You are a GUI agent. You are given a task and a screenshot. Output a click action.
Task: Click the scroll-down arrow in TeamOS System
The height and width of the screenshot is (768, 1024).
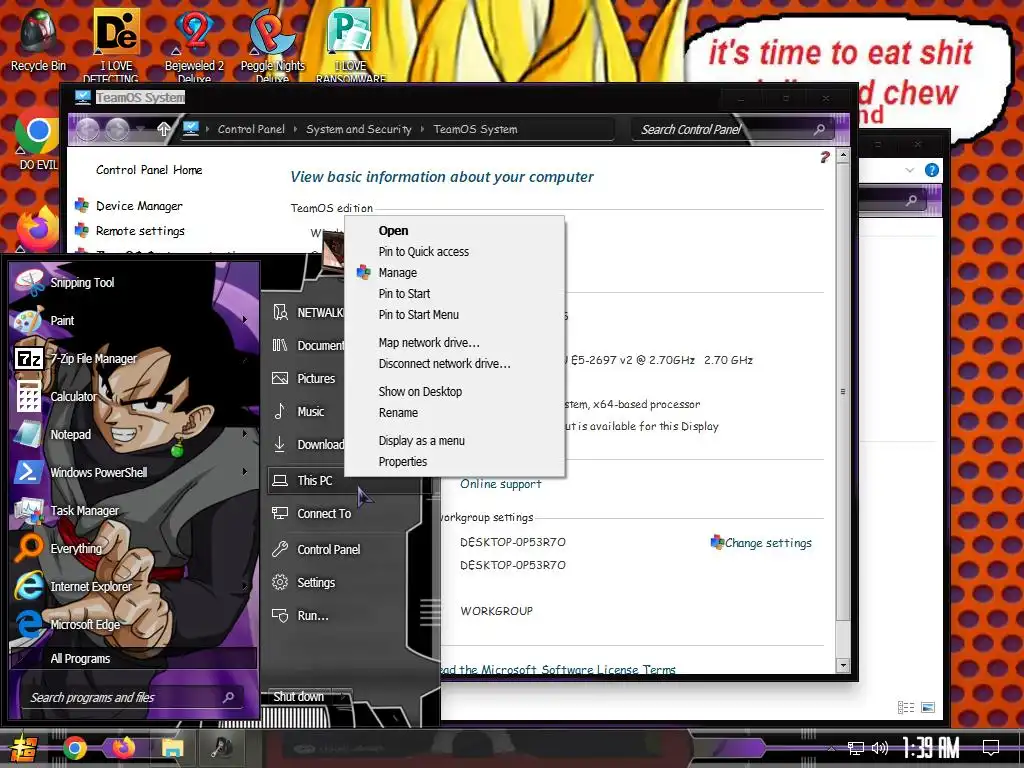[842, 665]
